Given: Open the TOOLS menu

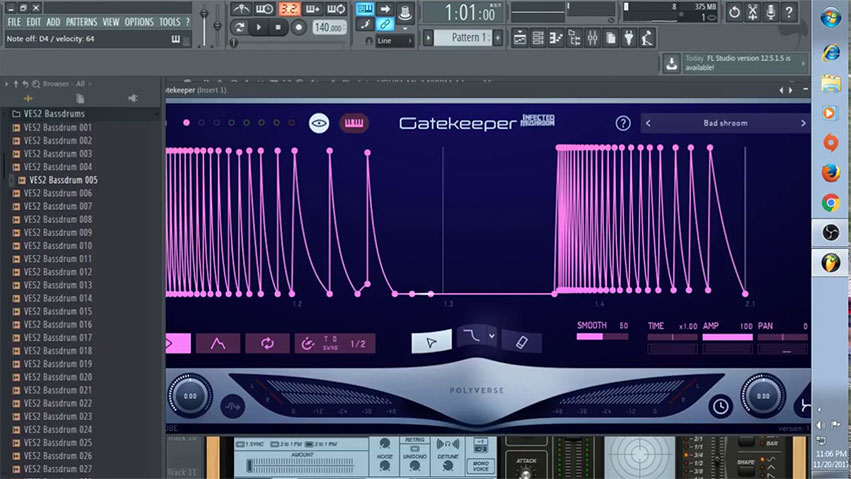Looking at the screenshot, I should [169, 22].
